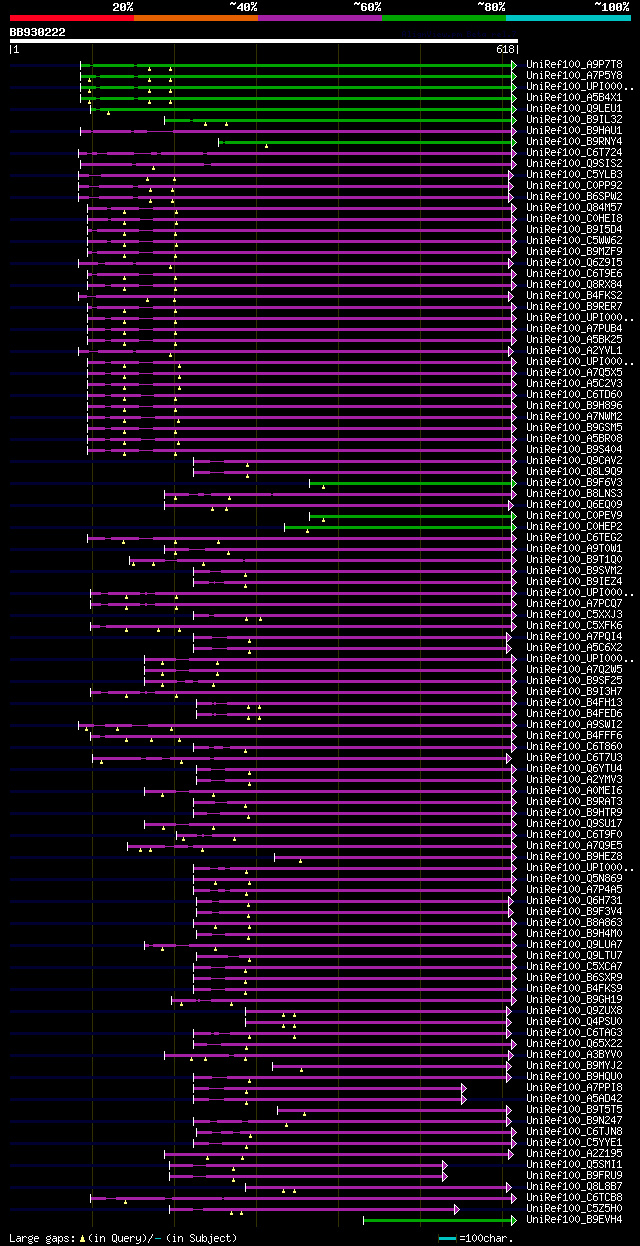This screenshot has width=640, height=1246.
Task: Open hit UniRef100_C5XFK6
Action: click(574, 626)
